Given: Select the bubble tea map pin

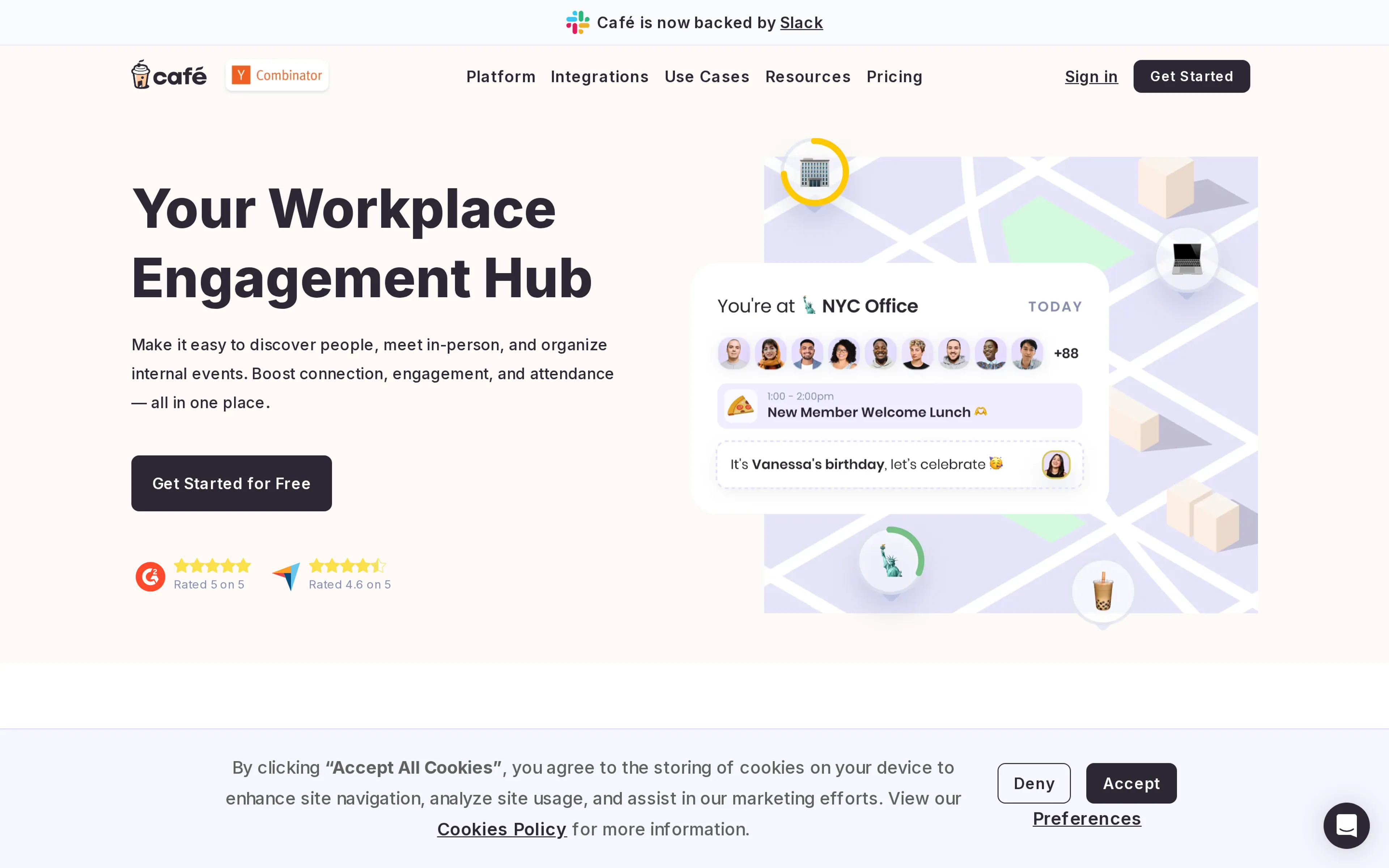Looking at the screenshot, I should 1103,591.
